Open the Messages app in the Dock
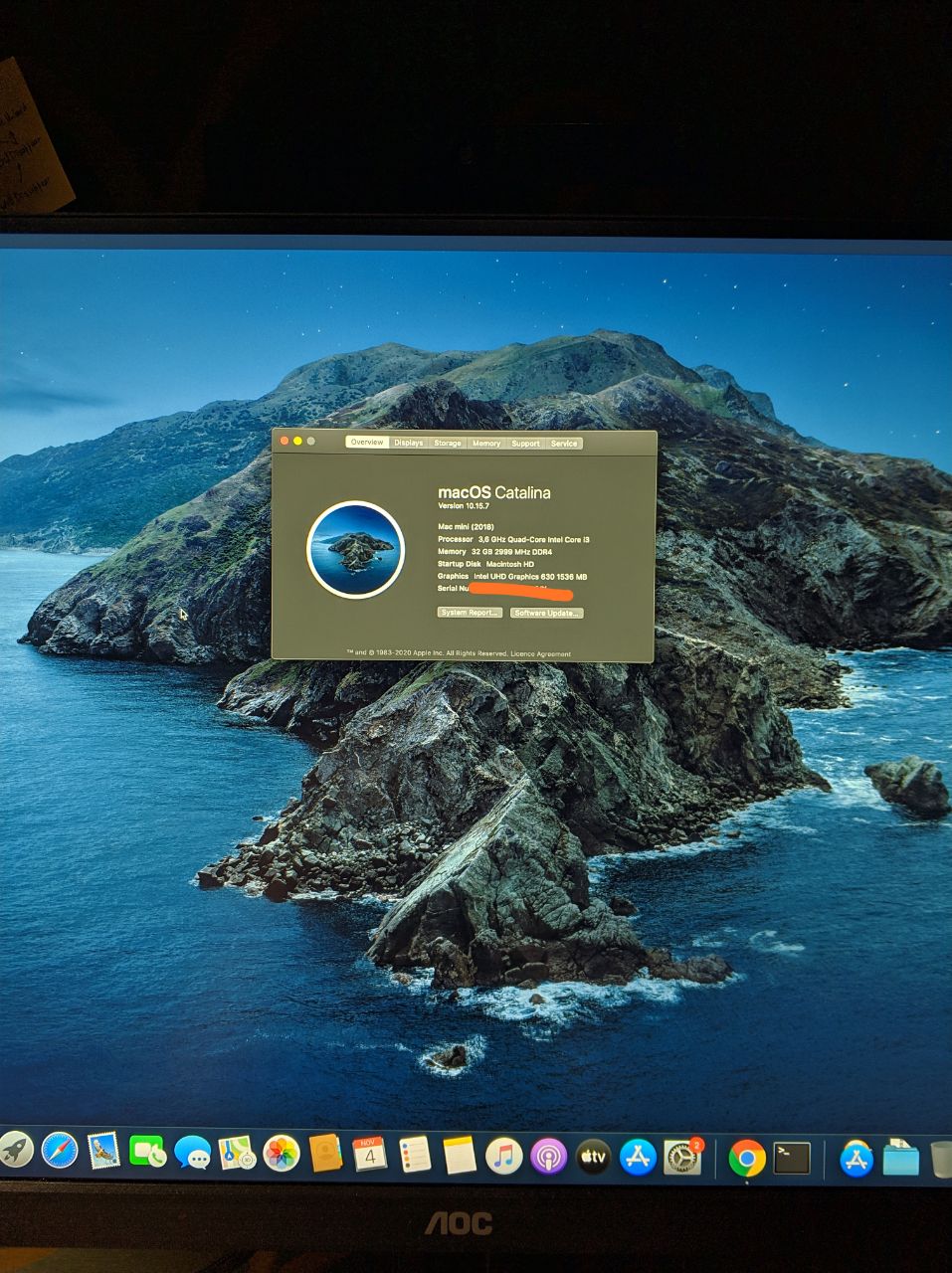This screenshot has height=1273, width=952. click(x=192, y=1154)
